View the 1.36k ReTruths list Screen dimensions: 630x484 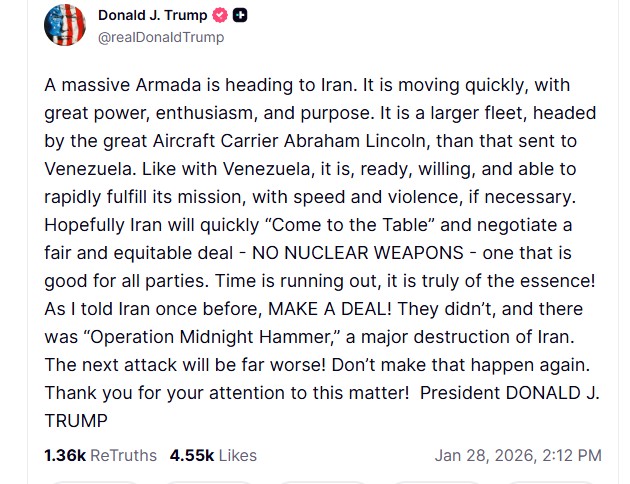click(100, 455)
